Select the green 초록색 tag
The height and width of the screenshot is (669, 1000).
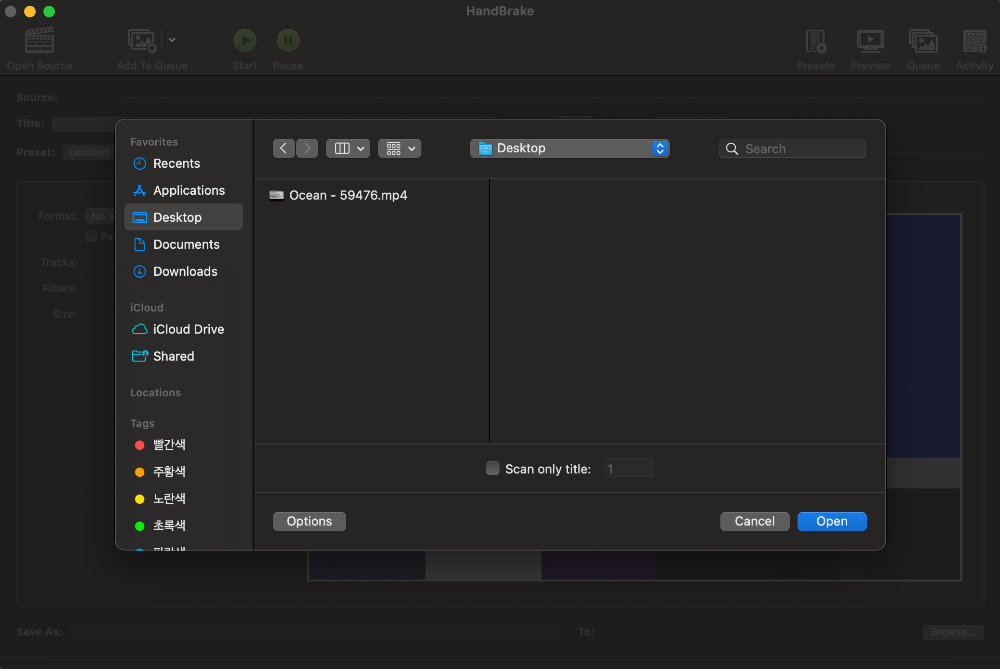[184, 526]
